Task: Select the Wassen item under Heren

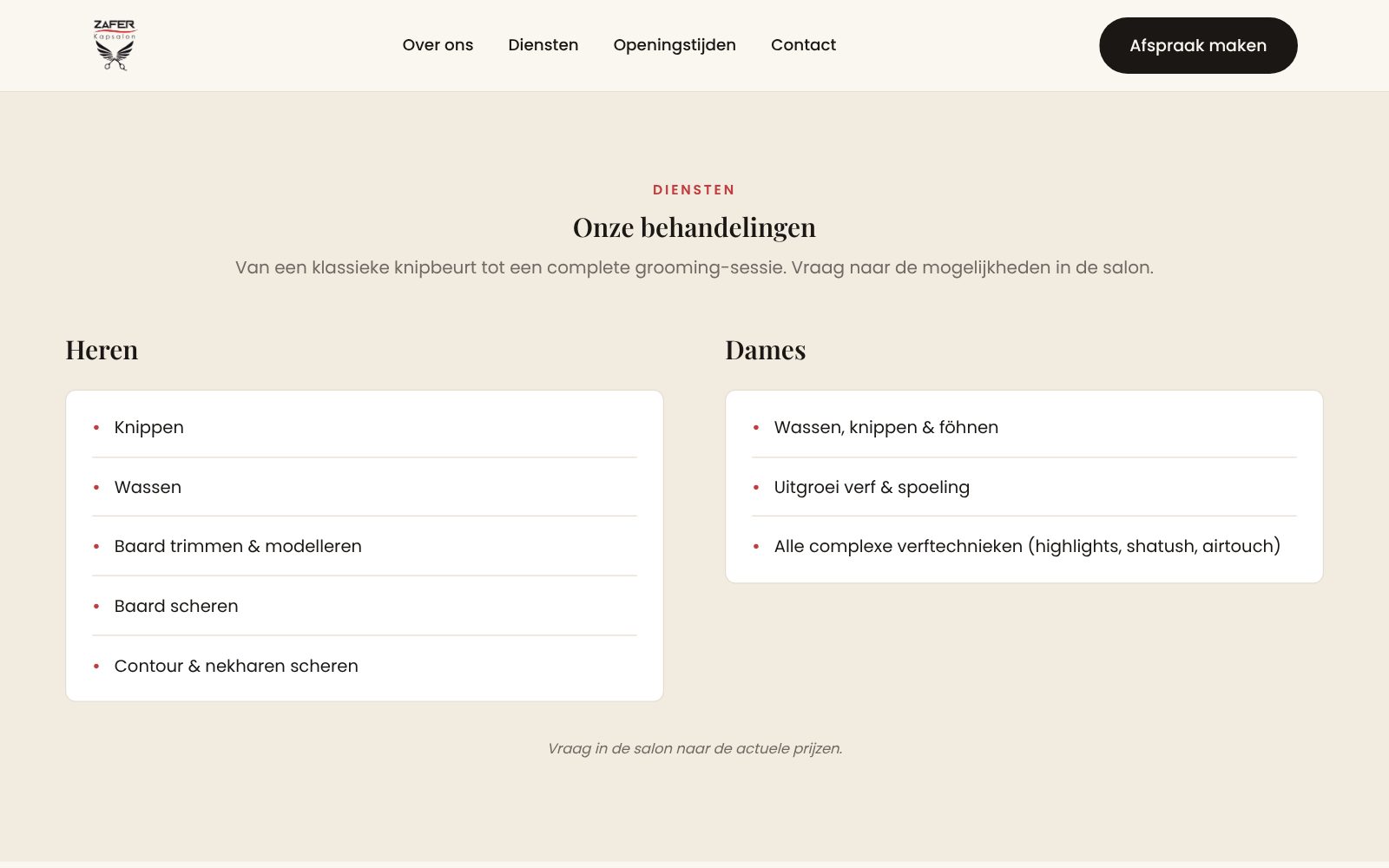Action: (x=365, y=487)
